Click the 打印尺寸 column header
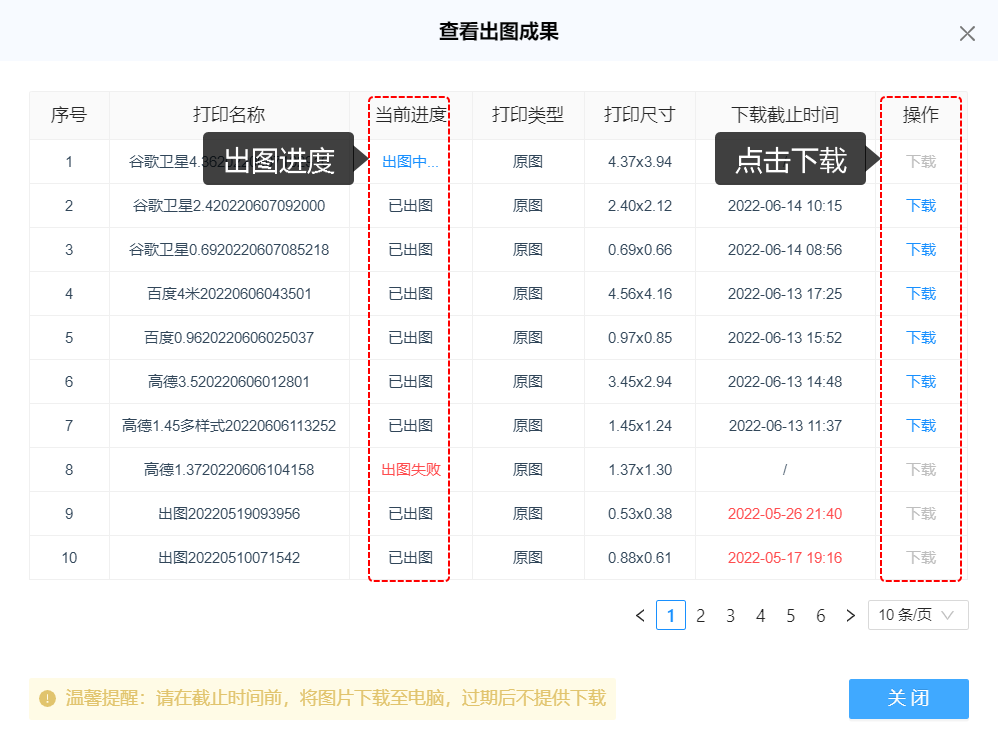998x747 pixels. click(x=640, y=115)
